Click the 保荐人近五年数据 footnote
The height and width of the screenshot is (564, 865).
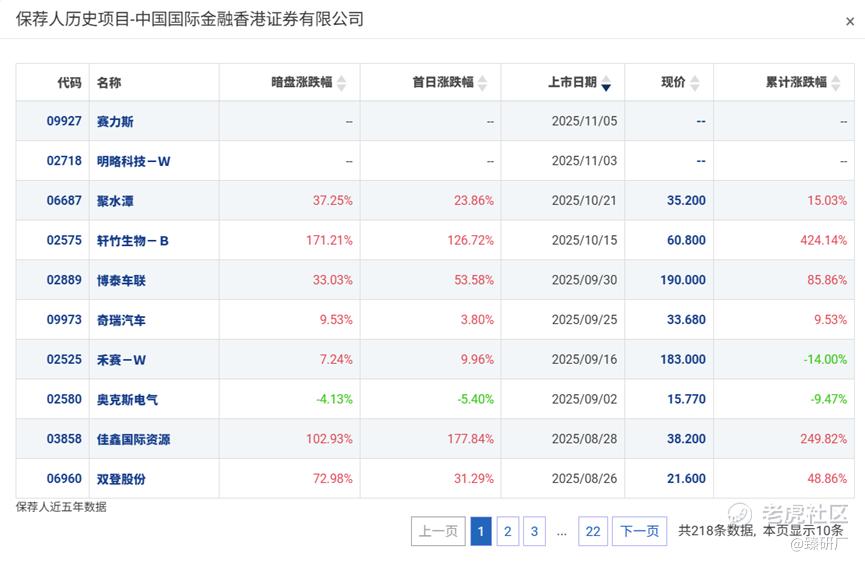[x=61, y=507]
